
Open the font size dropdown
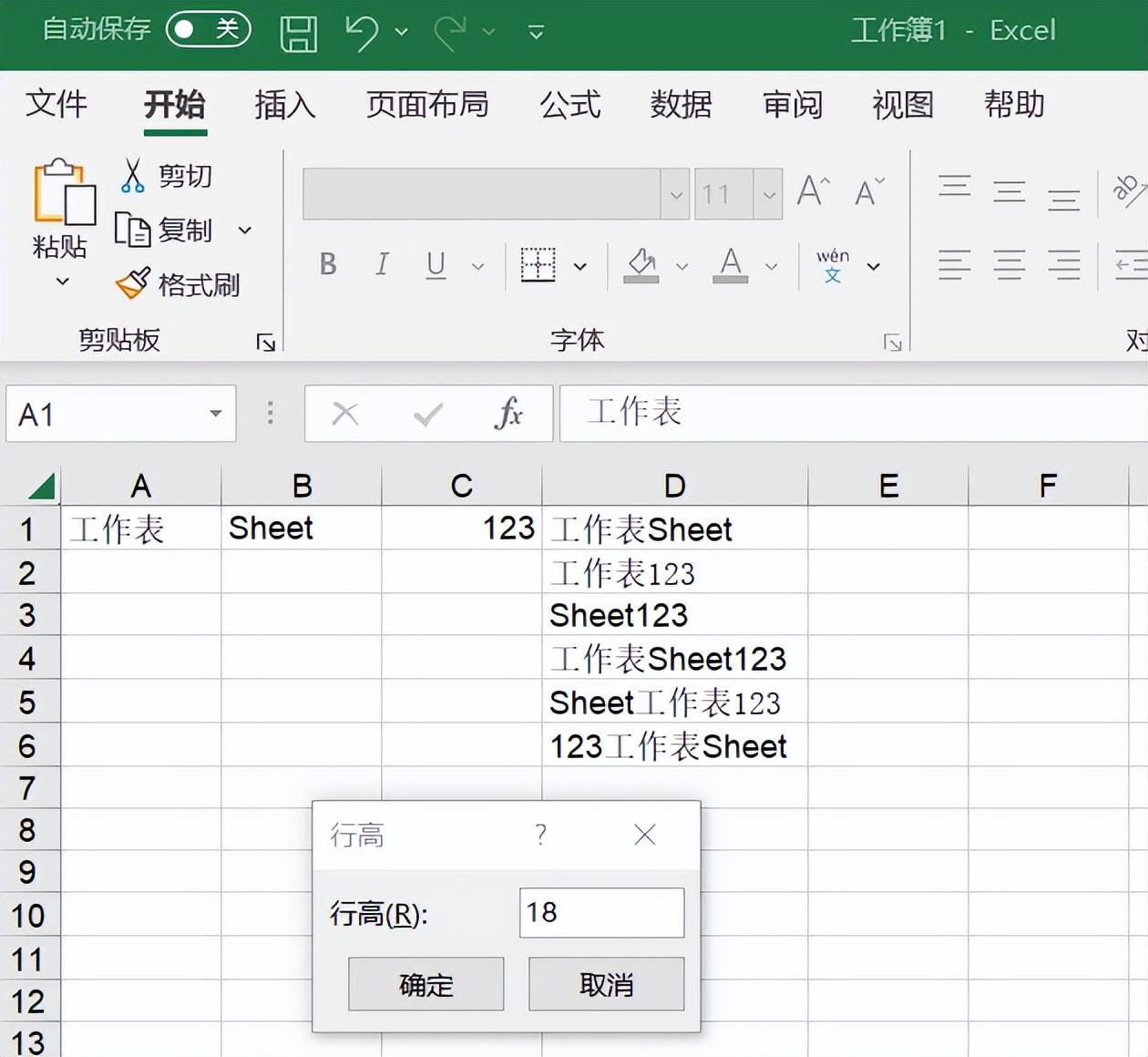coord(770,193)
